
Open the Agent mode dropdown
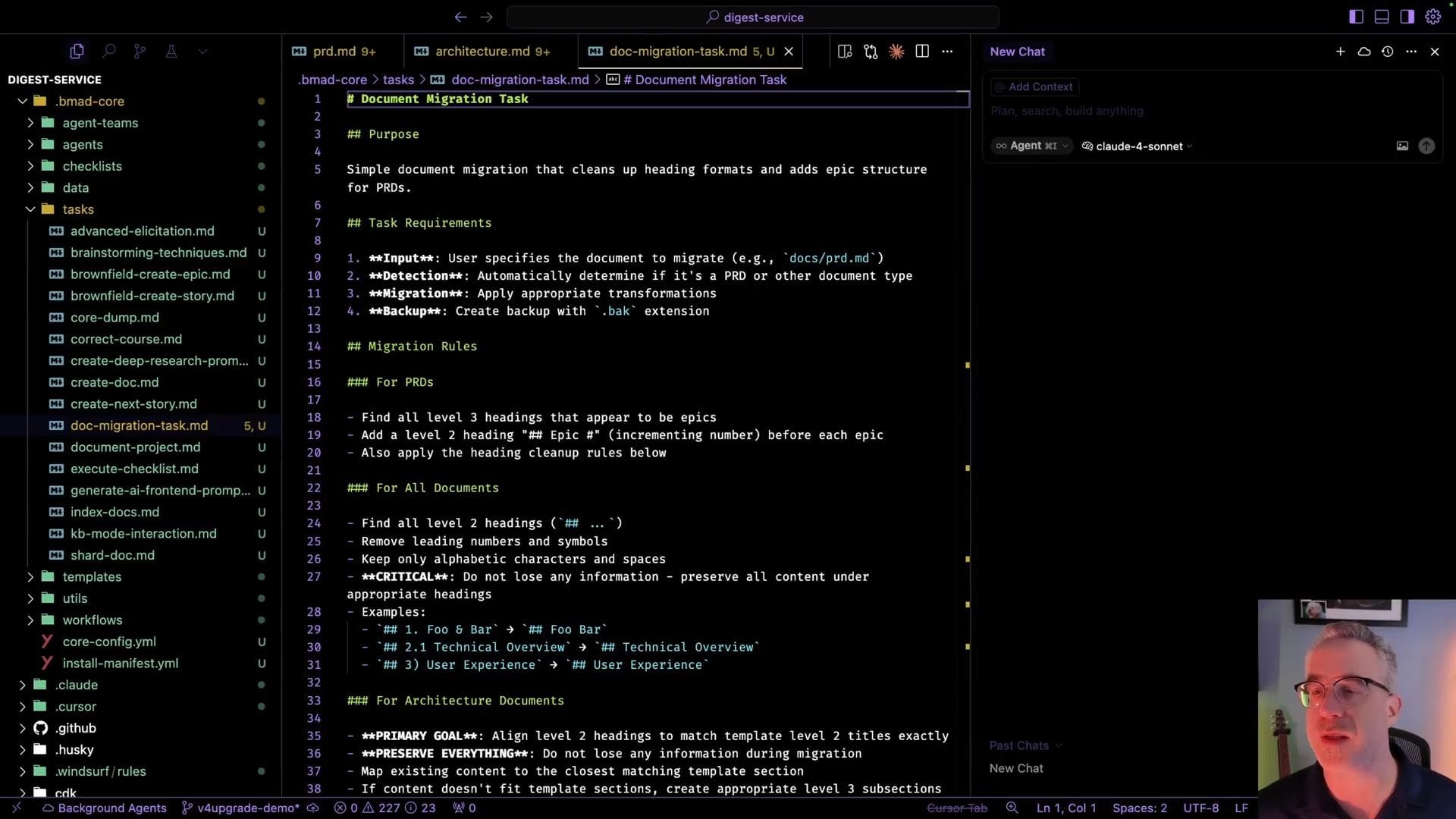pos(1031,146)
